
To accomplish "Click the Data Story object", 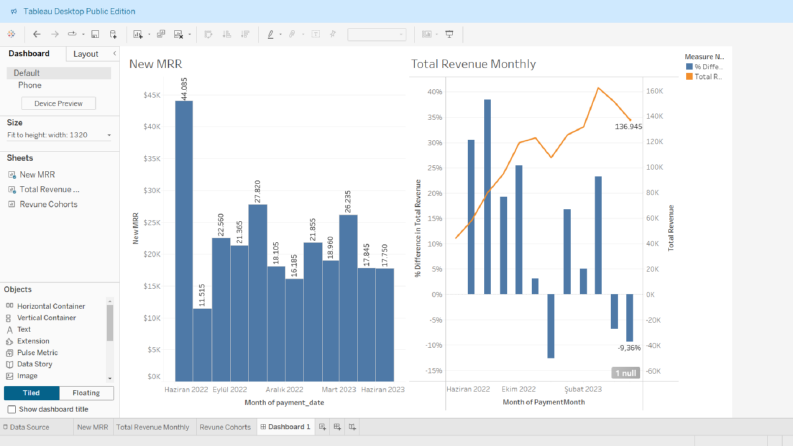I will point(34,364).
